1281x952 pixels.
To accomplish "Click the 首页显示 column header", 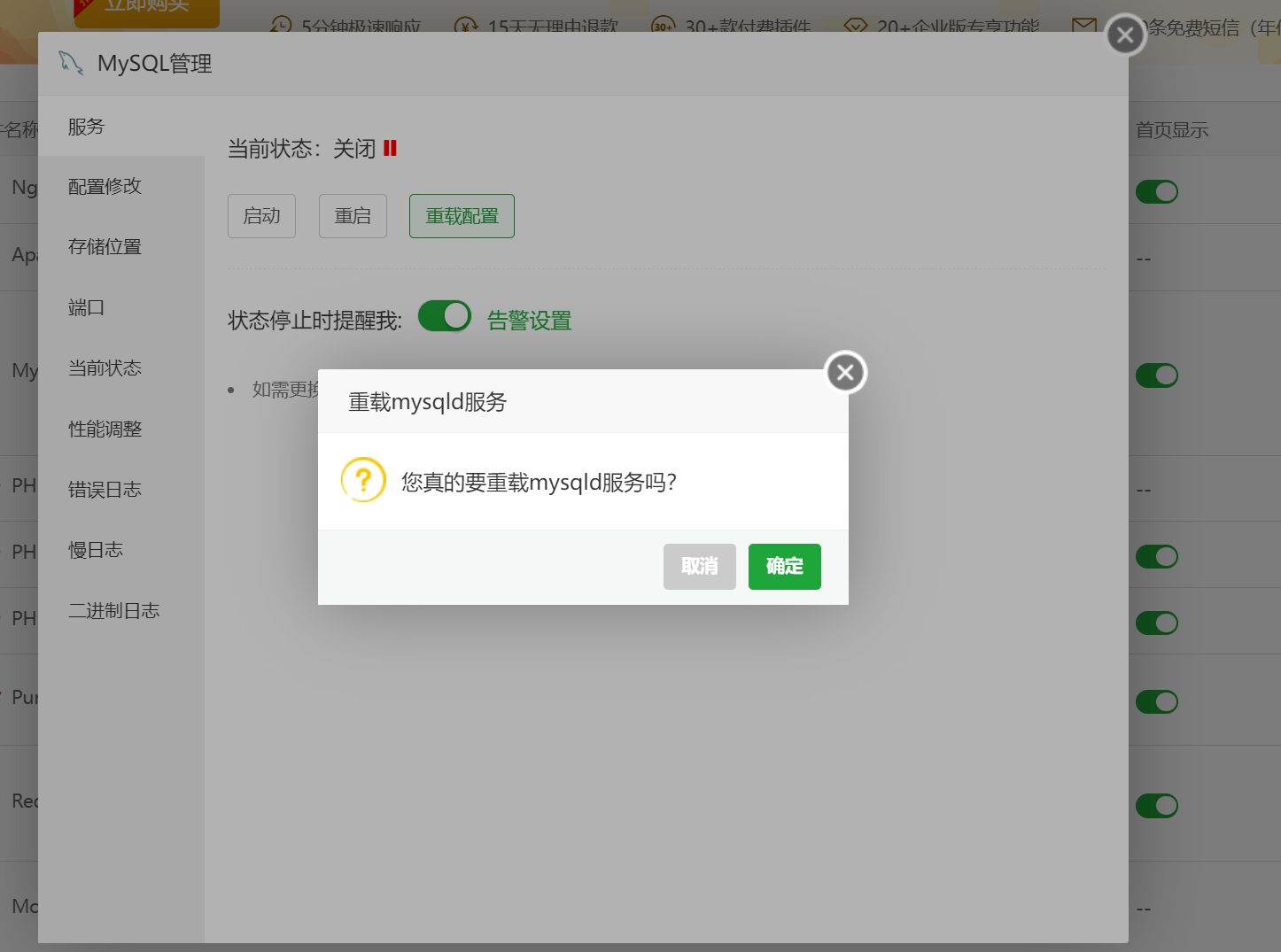I will pyautogui.click(x=1172, y=130).
